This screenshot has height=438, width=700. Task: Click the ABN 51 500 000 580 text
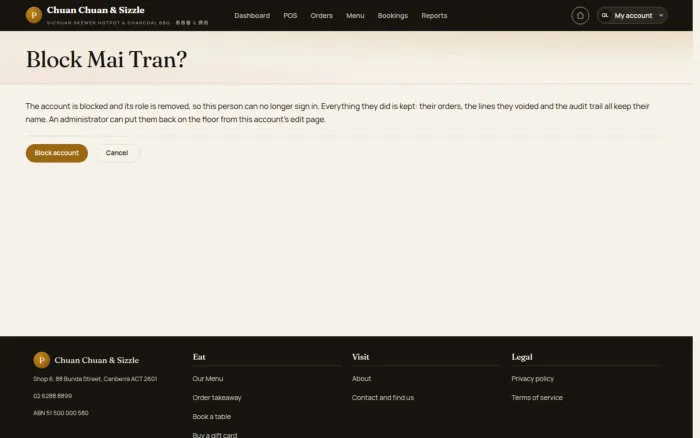click(61, 413)
